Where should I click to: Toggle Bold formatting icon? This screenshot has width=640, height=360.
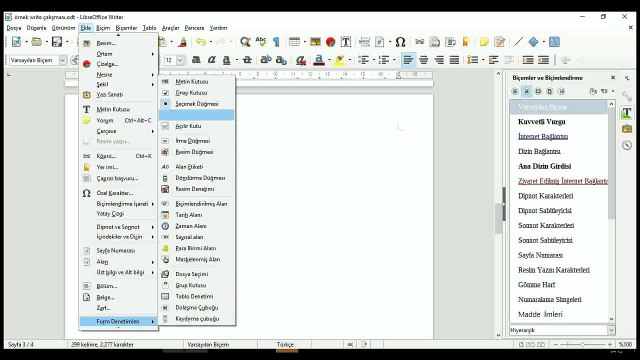(x=196, y=60)
